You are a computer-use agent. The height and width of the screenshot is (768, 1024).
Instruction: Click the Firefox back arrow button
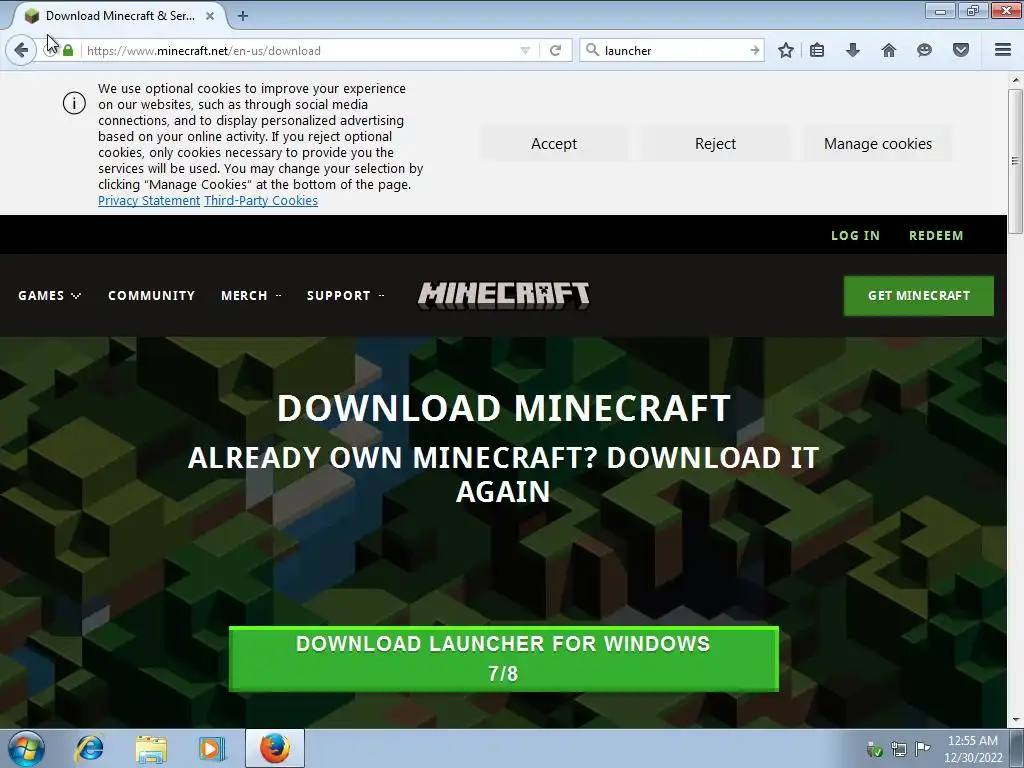[21, 50]
